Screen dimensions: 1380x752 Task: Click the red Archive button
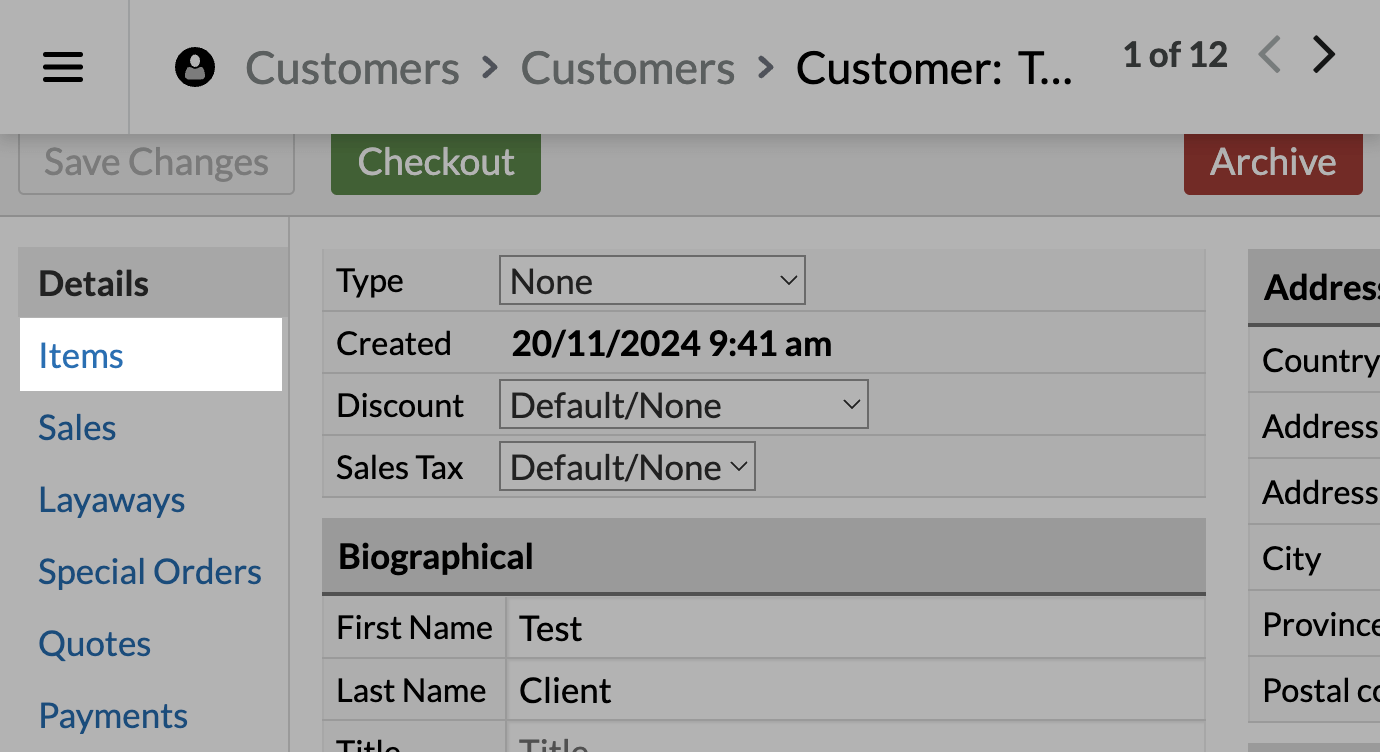click(x=1273, y=162)
